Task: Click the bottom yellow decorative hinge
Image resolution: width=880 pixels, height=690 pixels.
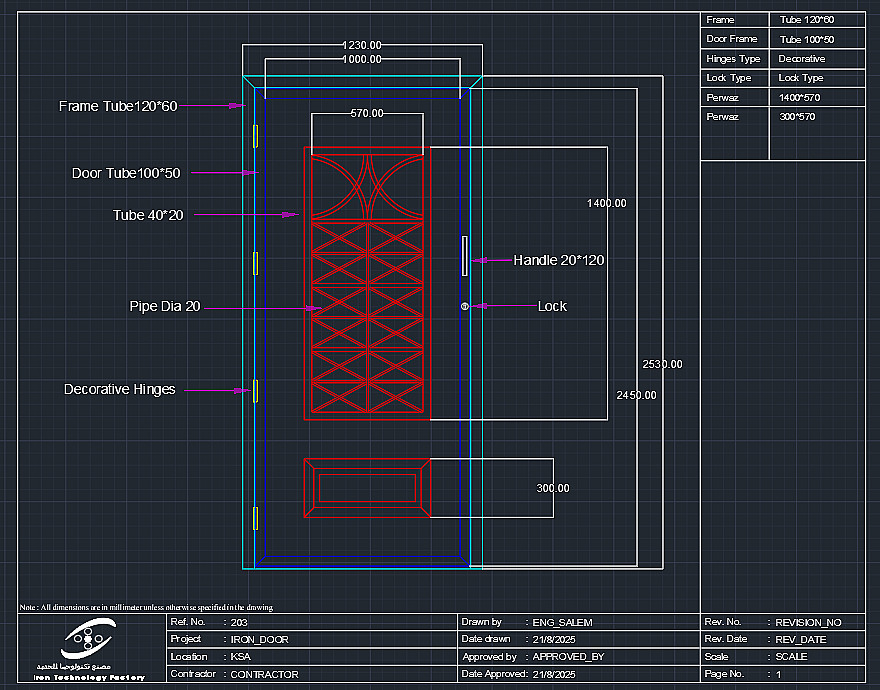Action: [255, 518]
